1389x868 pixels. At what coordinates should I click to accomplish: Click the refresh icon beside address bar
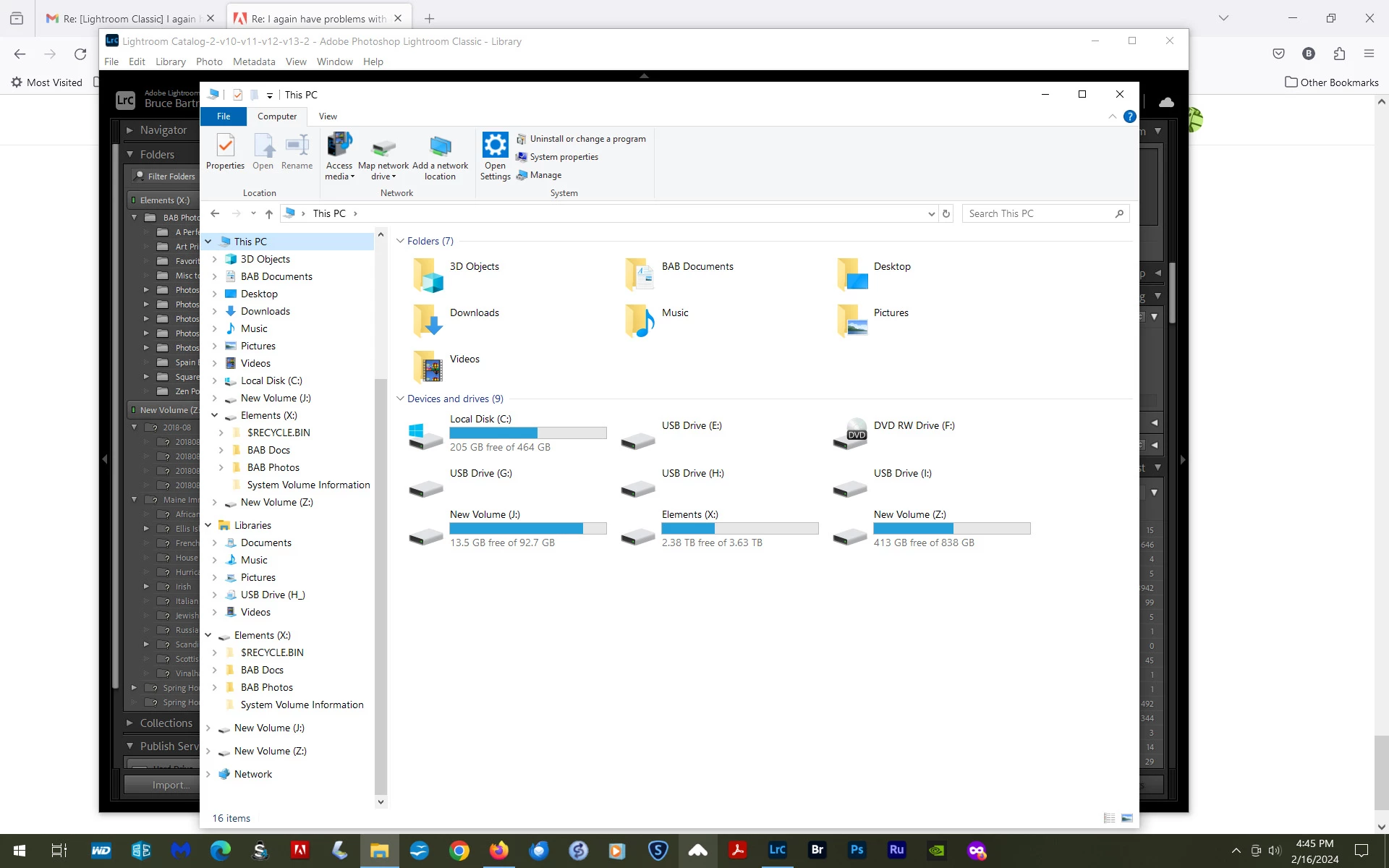pyautogui.click(x=946, y=213)
